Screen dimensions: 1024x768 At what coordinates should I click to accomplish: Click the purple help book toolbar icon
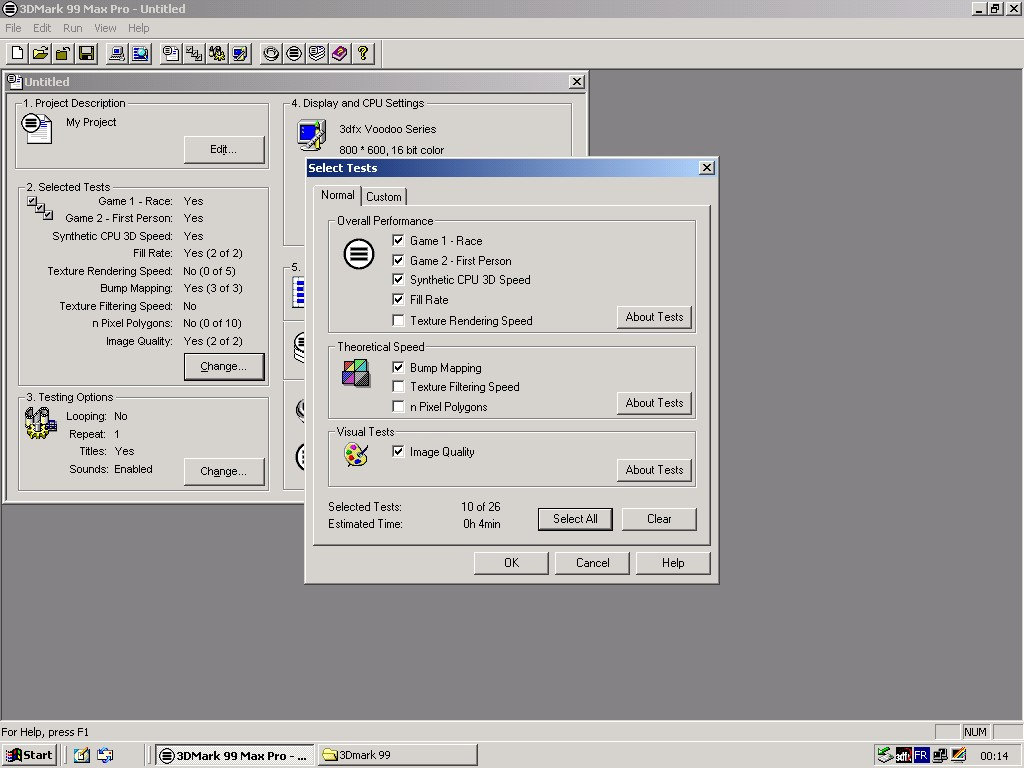click(x=339, y=53)
